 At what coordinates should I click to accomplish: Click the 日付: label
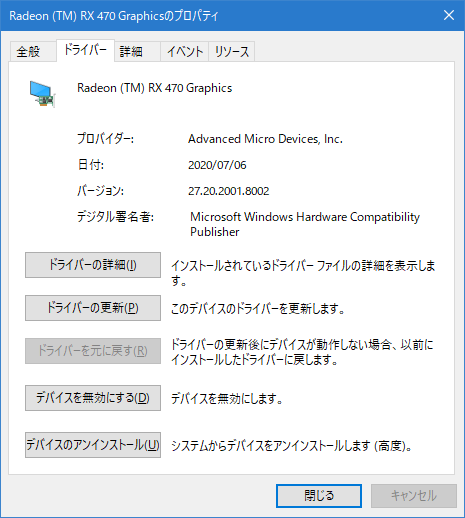[x=91, y=165]
